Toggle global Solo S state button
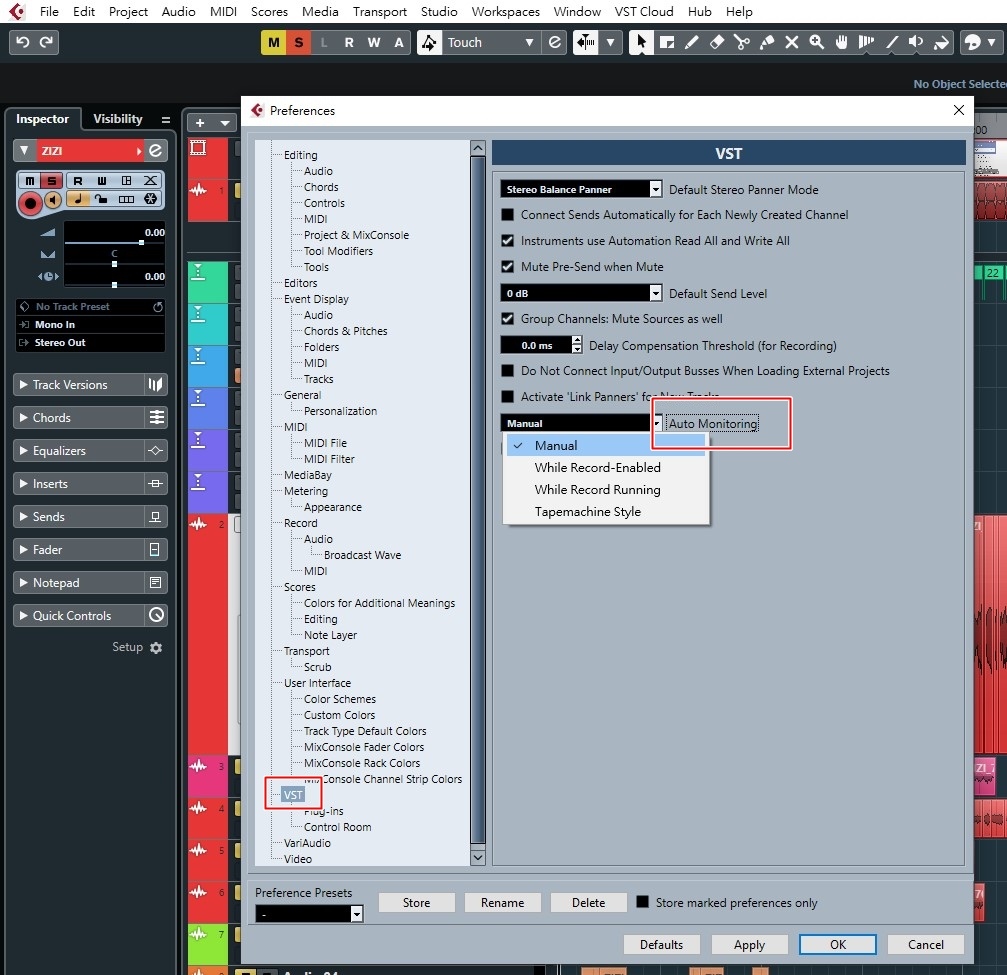 299,42
